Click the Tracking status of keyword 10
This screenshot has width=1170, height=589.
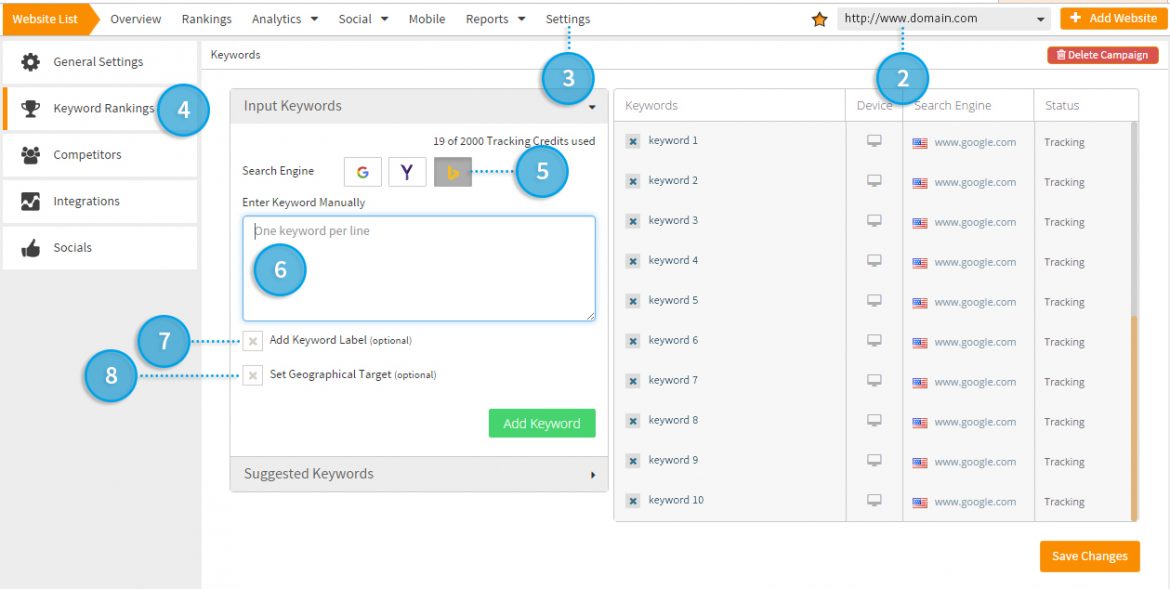(1064, 502)
